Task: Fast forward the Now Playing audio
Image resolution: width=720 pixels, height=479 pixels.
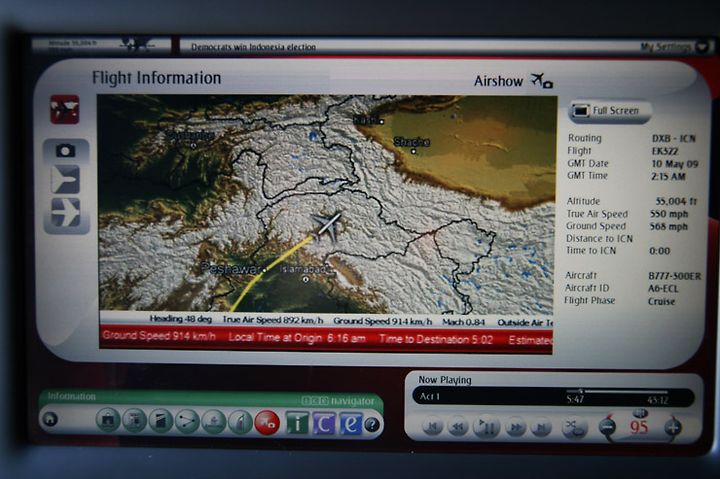Action: pos(516,428)
